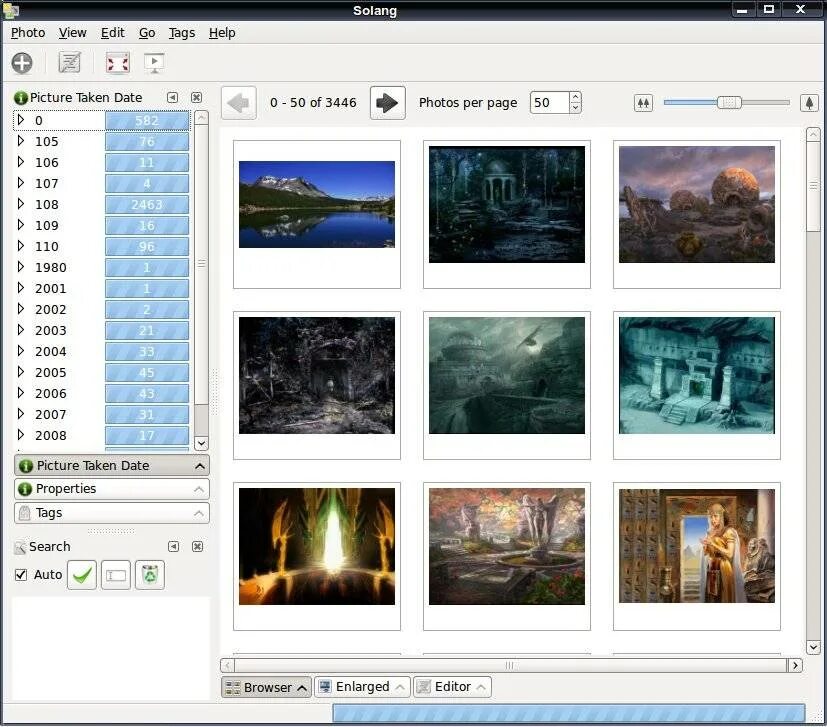Expand the 108 date tree row
827x727 pixels.
point(21,204)
